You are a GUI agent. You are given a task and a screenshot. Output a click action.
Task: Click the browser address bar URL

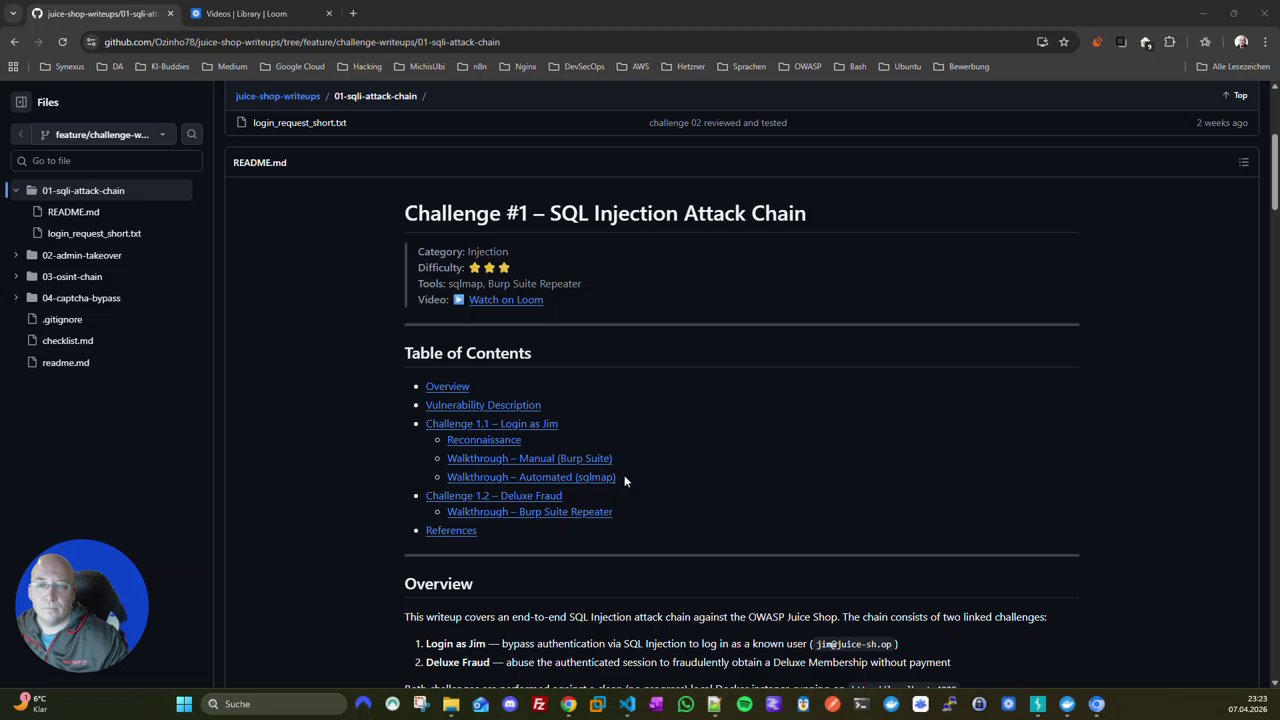(x=302, y=42)
